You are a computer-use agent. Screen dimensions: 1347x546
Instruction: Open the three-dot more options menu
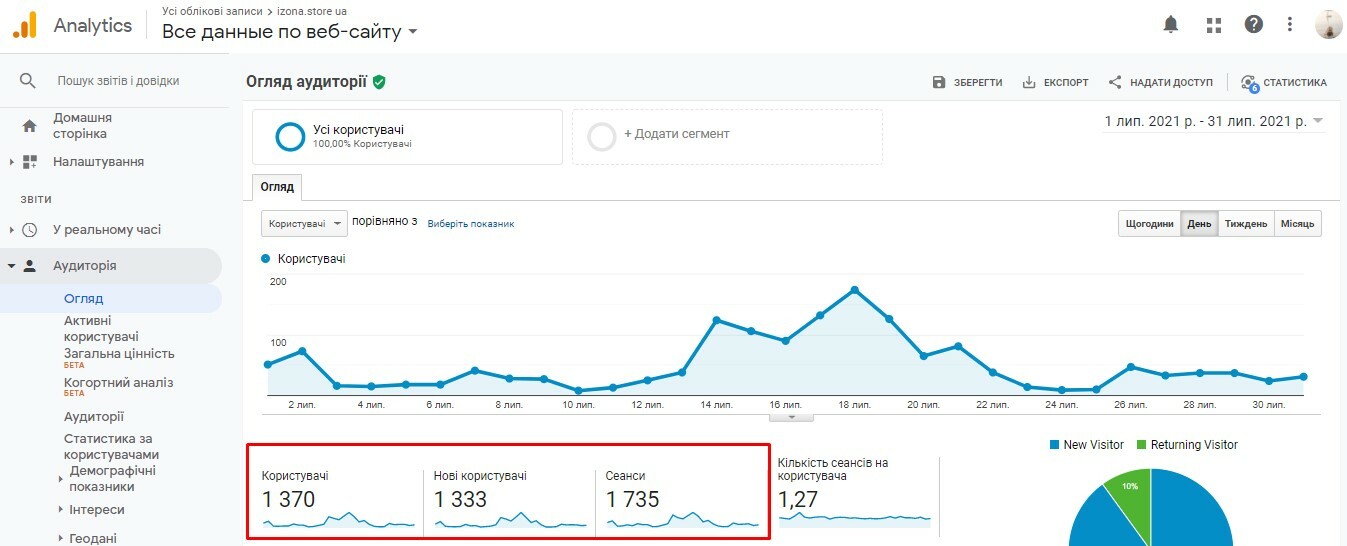click(1290, 25)
